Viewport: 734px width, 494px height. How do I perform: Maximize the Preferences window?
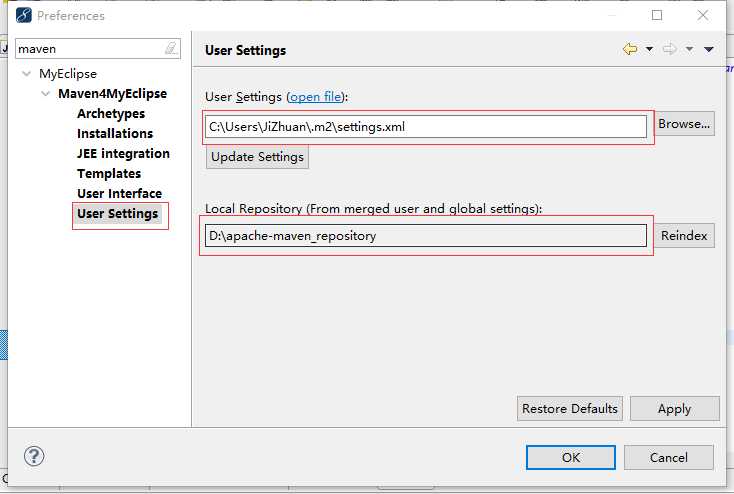[657, 15]
